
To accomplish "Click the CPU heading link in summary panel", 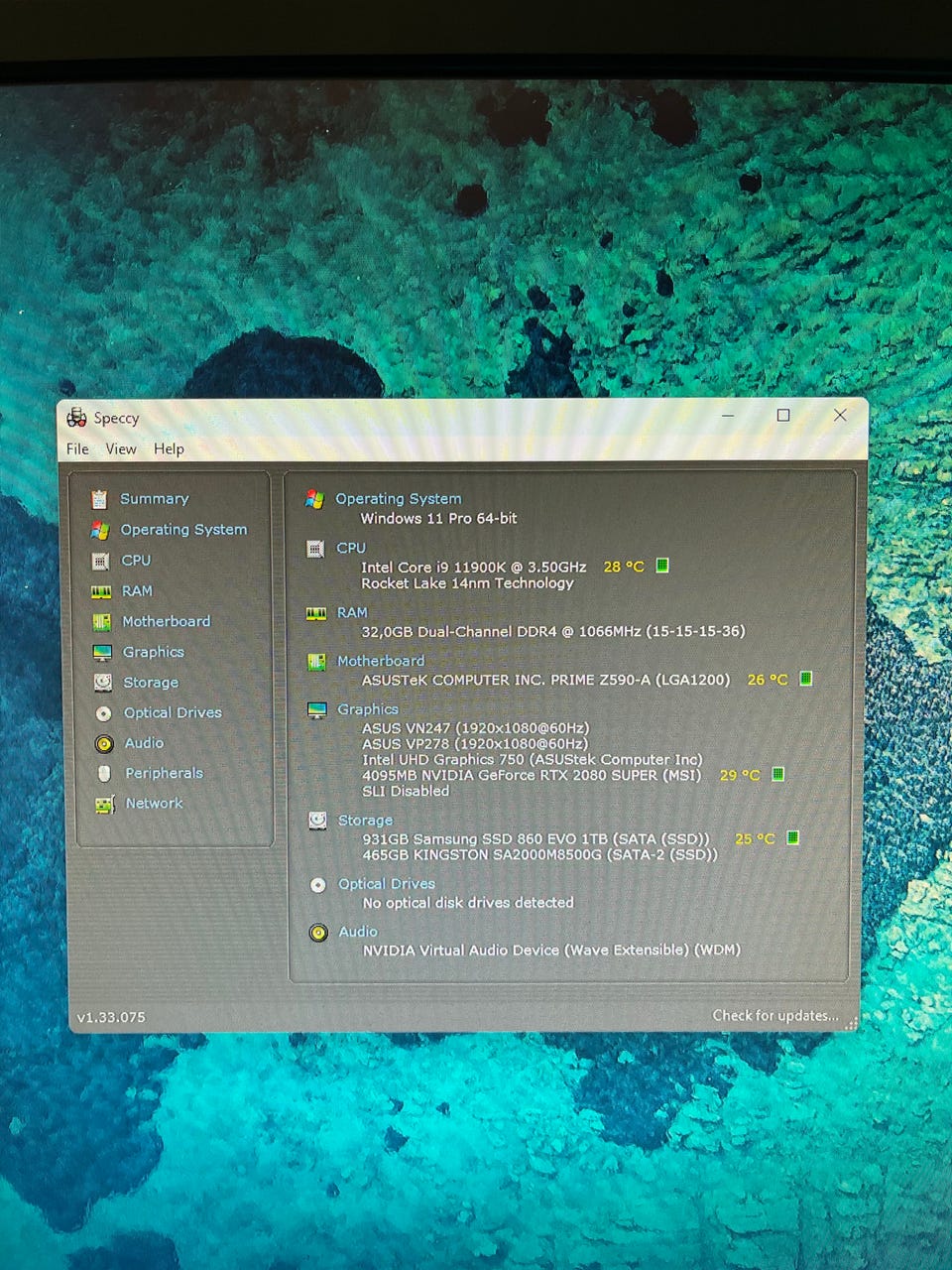I will click(351, 548).
